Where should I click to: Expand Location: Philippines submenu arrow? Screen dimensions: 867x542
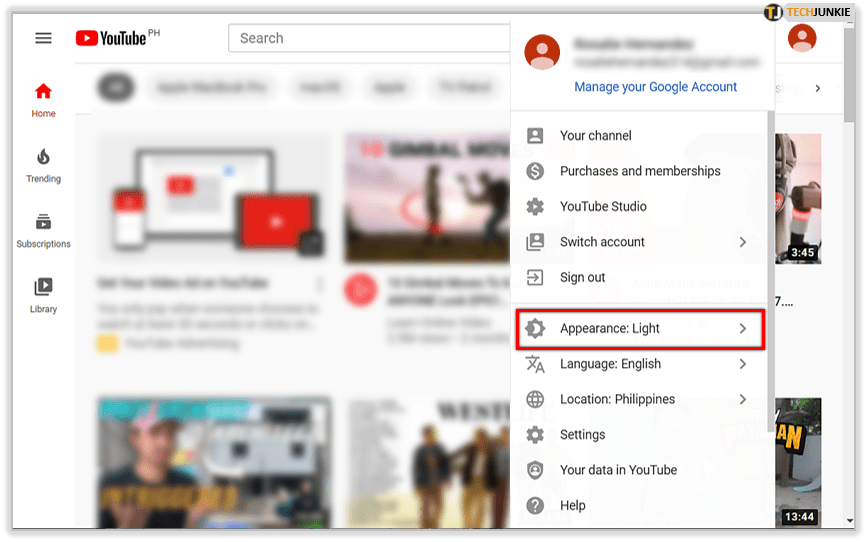tap(742, 399)
